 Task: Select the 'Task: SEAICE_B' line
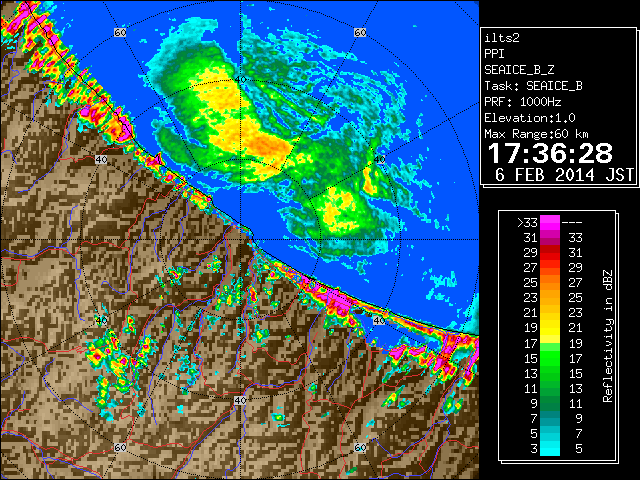533,86
